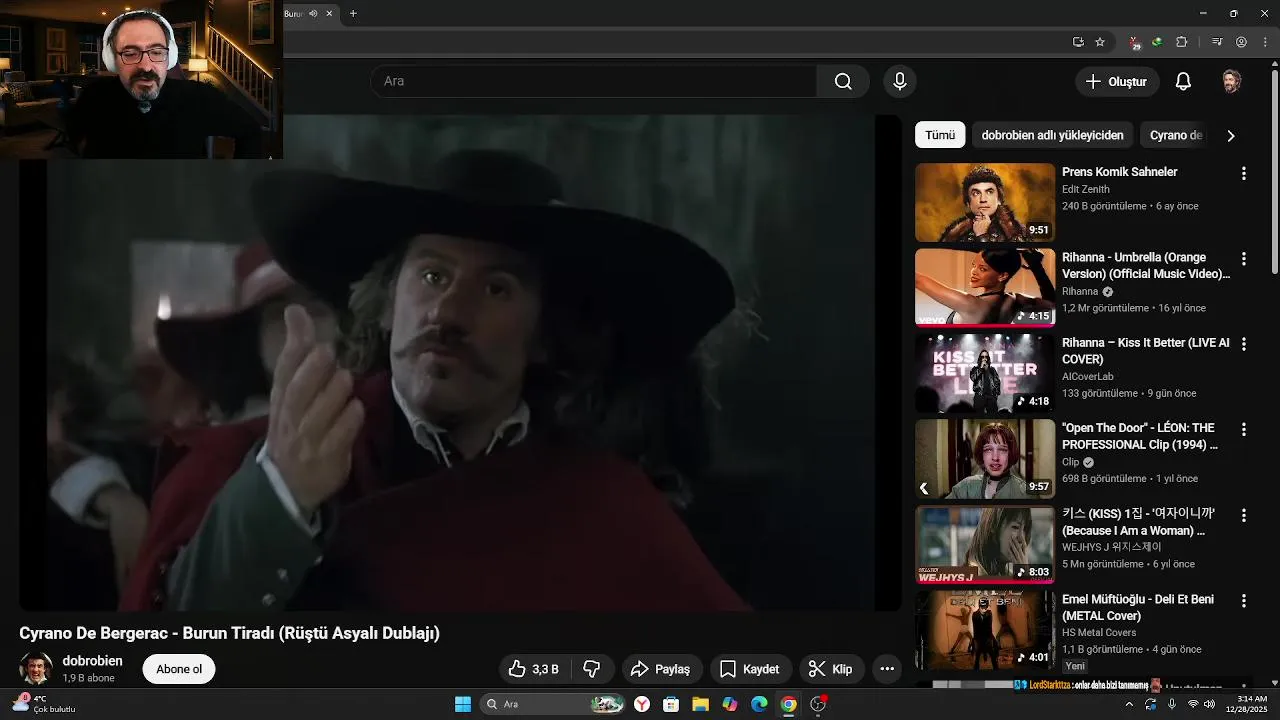
Task: Select the dobrobien adlı yükleyiciden chip
Action: pyautogui.click(x=1052, y=135)
